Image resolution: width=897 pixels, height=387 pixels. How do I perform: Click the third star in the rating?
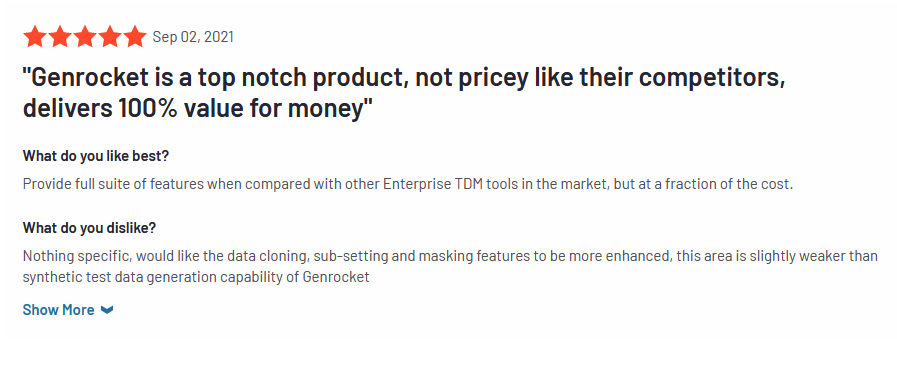85,37
